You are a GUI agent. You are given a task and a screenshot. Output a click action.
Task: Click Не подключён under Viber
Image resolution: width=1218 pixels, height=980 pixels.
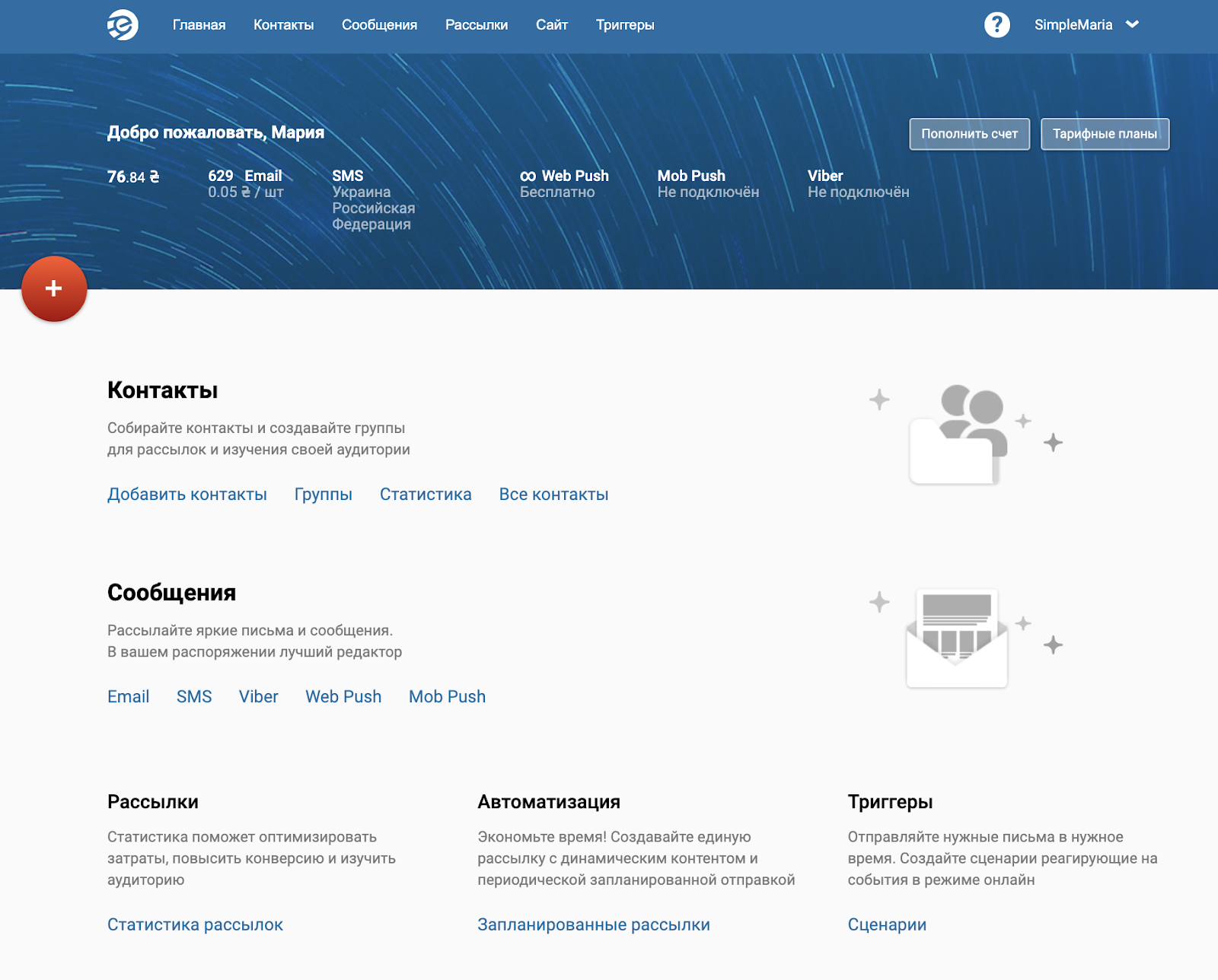[x=858, y=192]
